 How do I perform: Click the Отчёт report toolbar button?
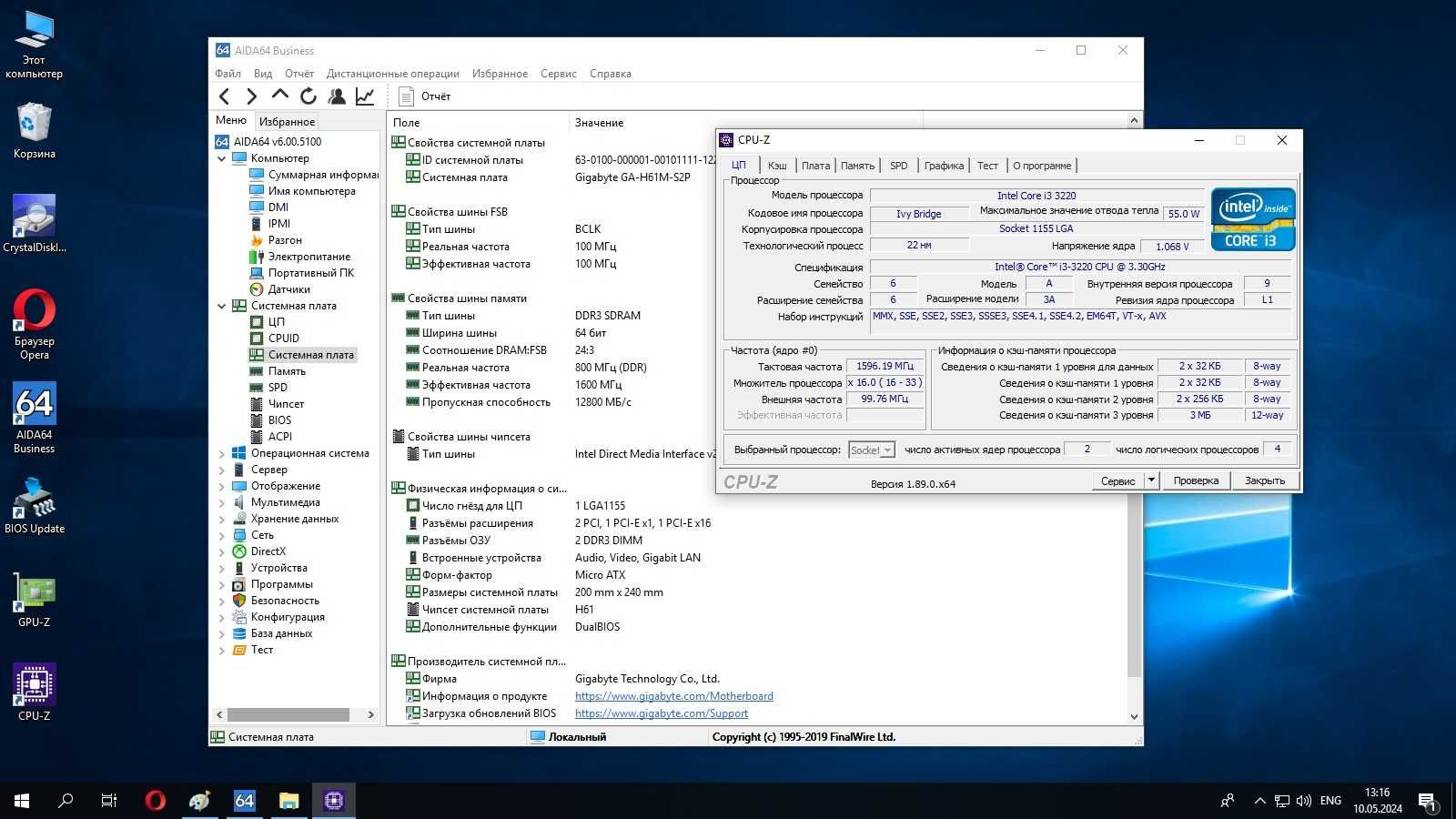[x=425, y=96]
